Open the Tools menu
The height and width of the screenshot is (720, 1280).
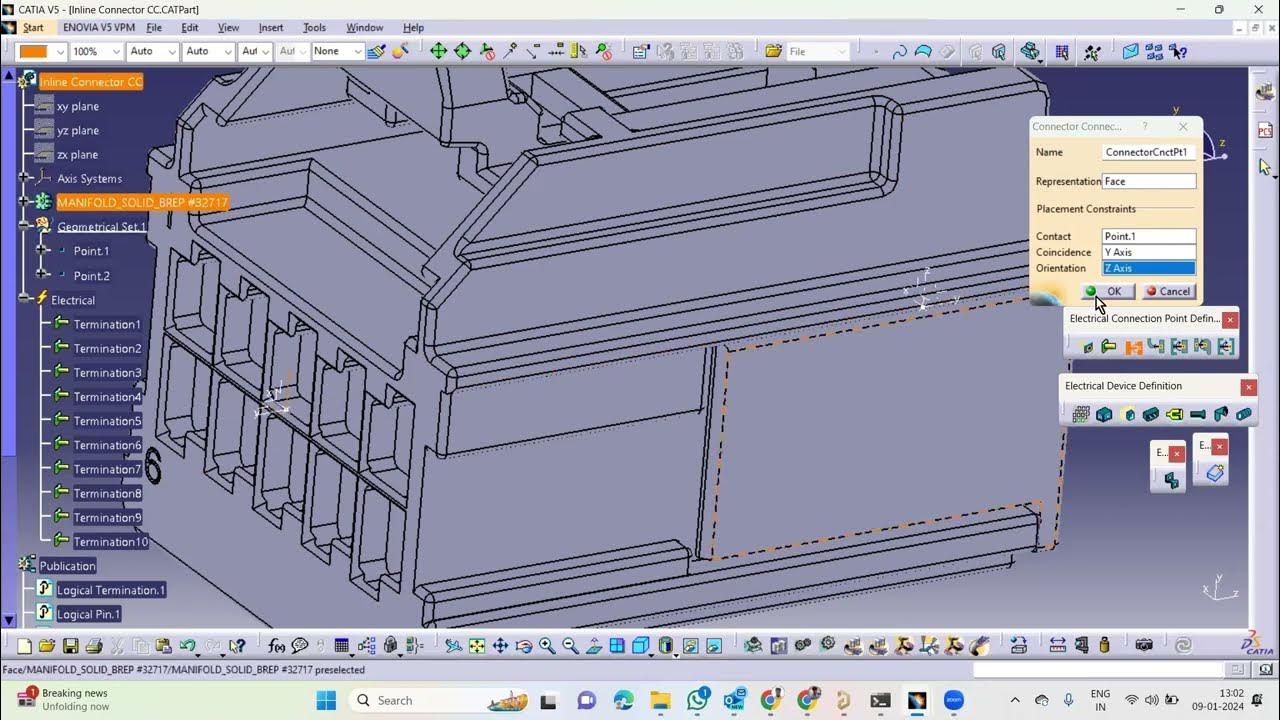(314, 28)
